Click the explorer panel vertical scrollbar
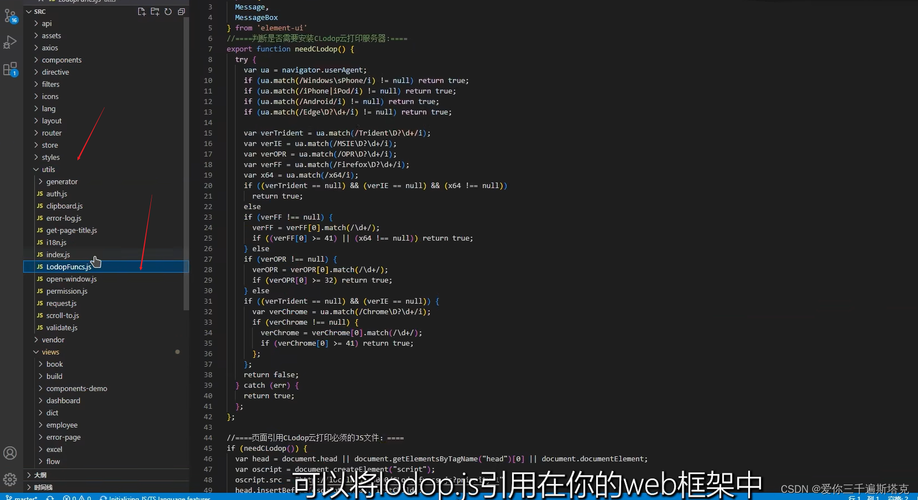Image resolution: width=918 pixels, height=500 pixels. coord(186,164)
